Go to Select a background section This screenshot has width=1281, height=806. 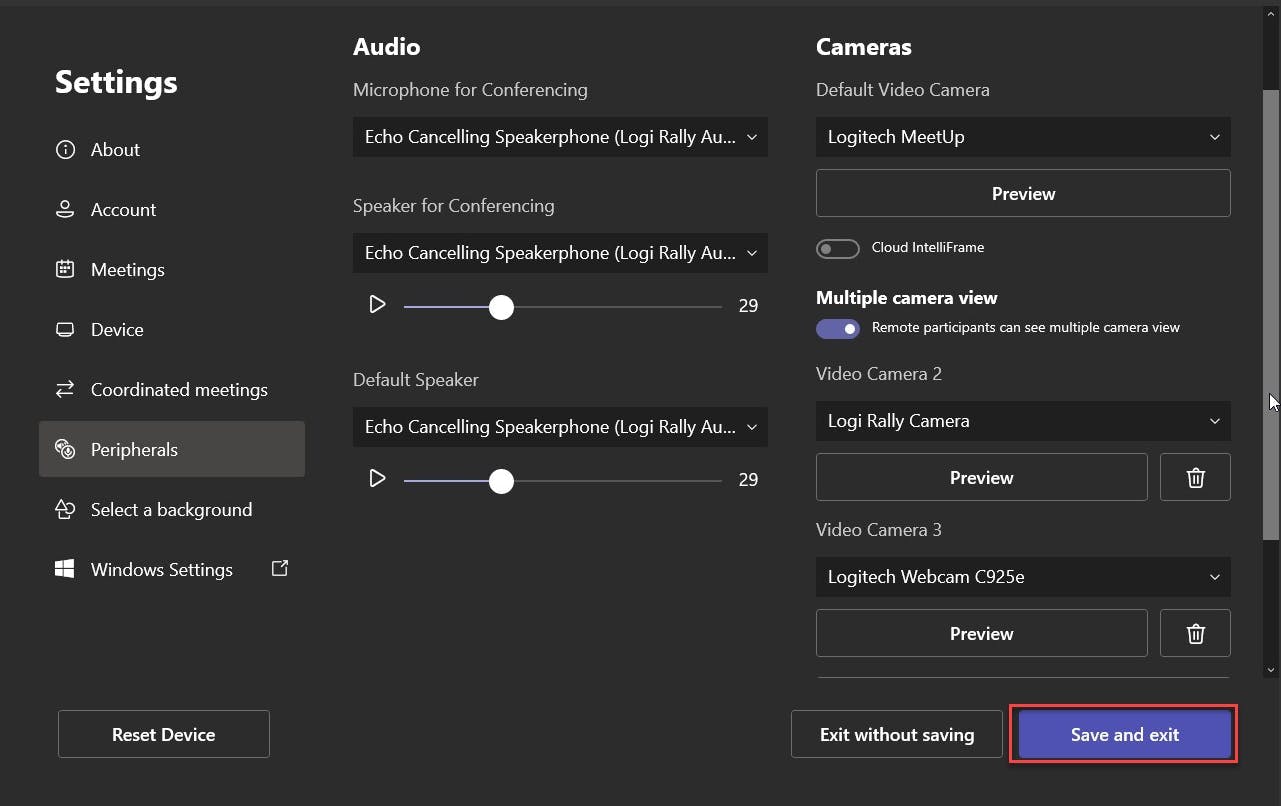click(171, 510)
